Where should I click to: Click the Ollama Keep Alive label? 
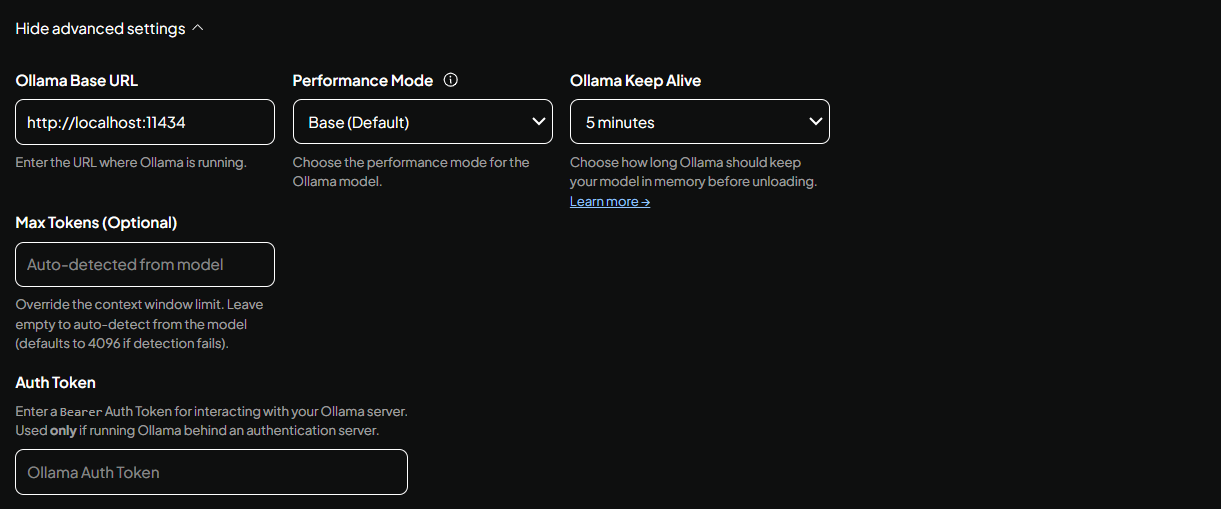pyautogui.click(x=635, y=81)
